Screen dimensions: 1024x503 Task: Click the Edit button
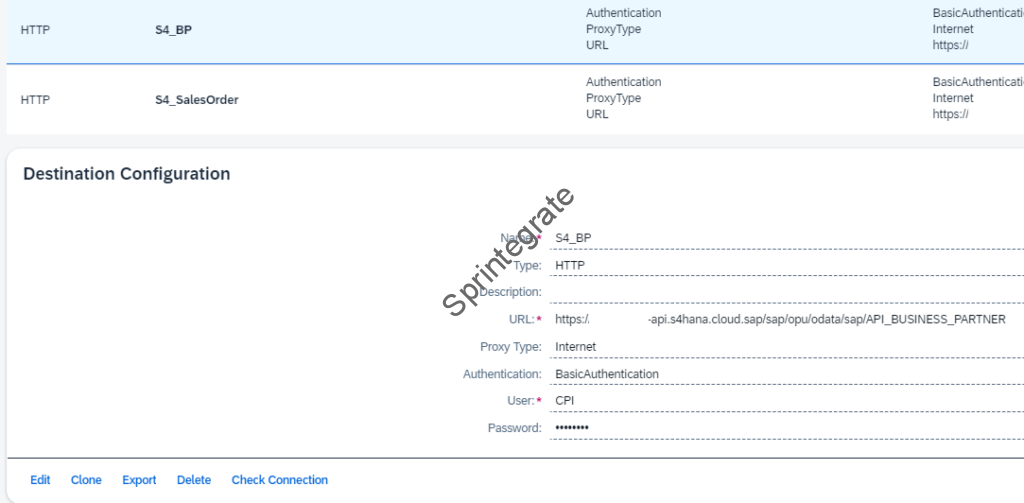click(40, 480)
